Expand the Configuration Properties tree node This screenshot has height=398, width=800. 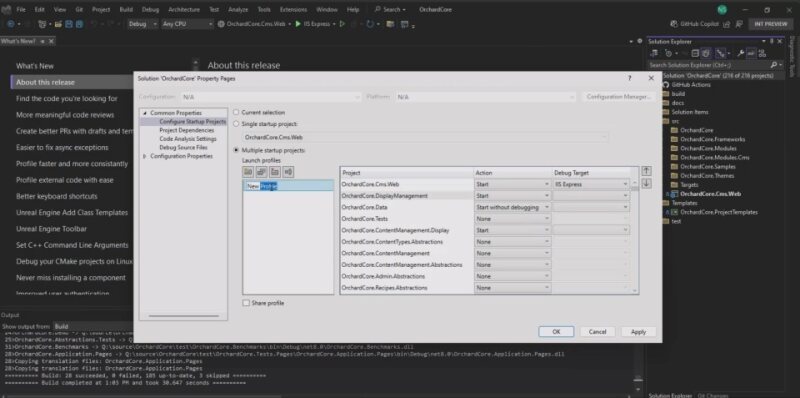(x=144, y=156)
